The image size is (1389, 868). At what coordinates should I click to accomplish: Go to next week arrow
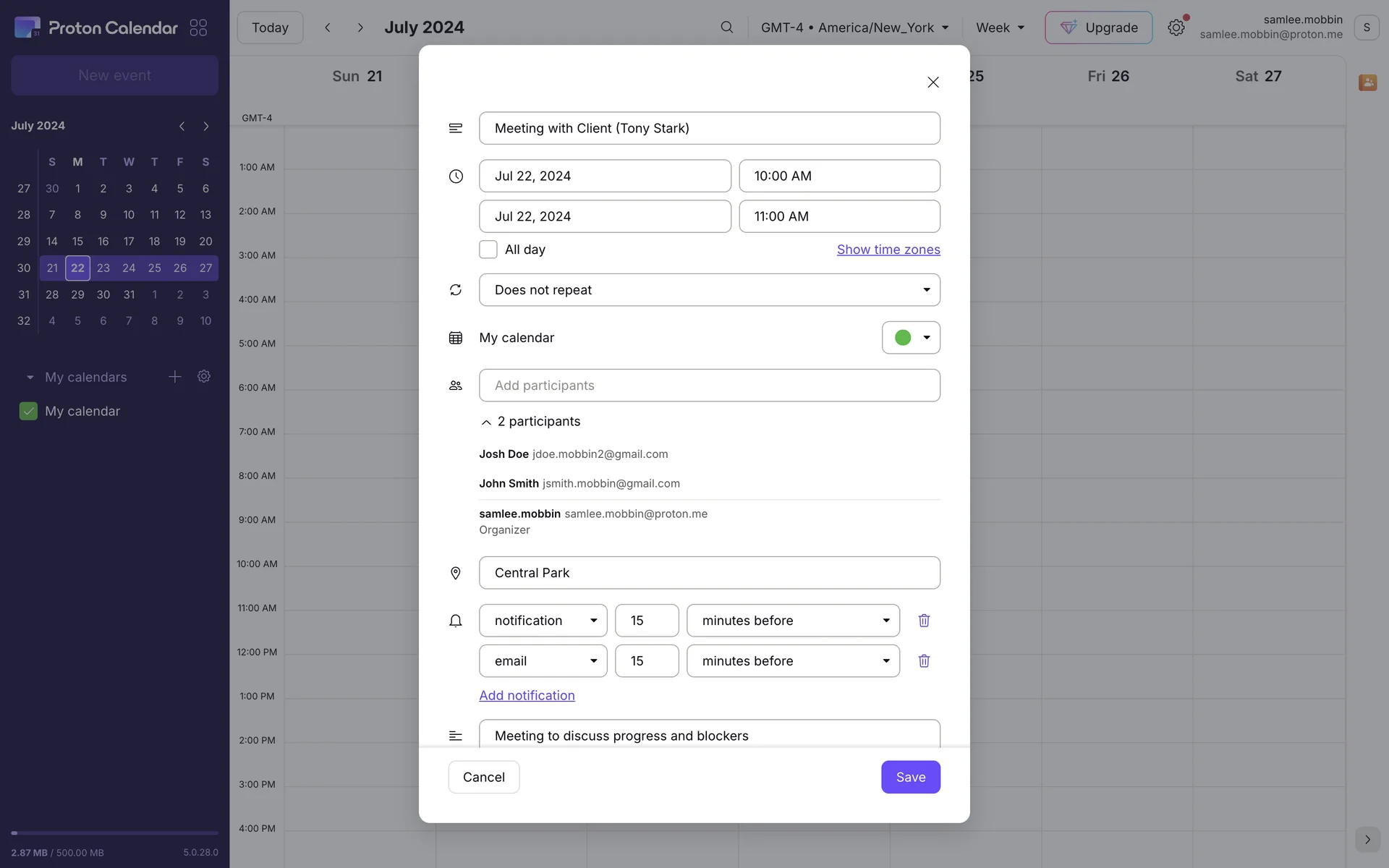click(x=360, y=27)
